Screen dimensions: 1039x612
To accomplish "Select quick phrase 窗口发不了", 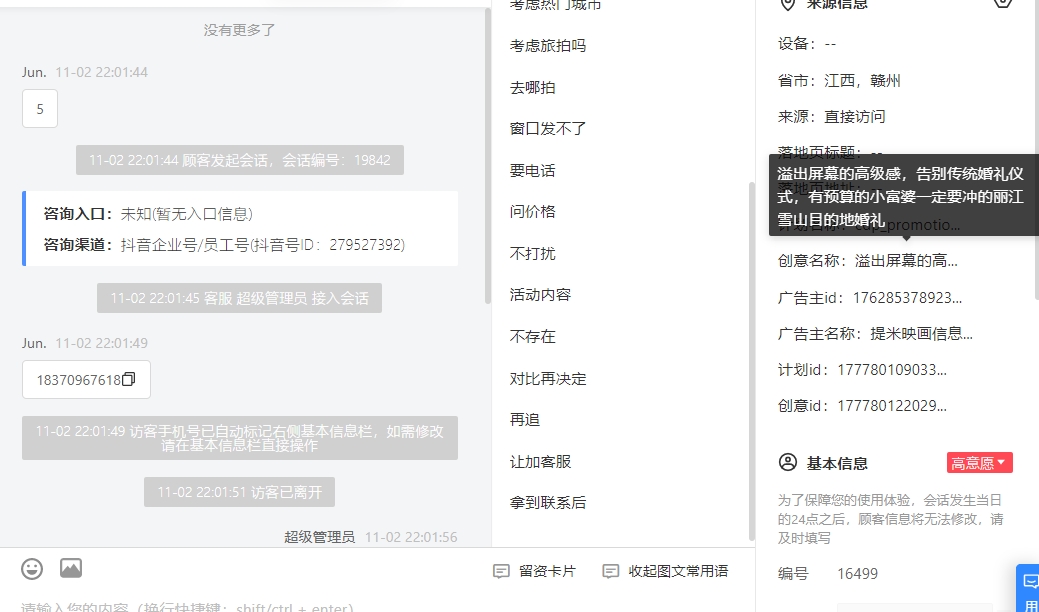I will 547,128.
